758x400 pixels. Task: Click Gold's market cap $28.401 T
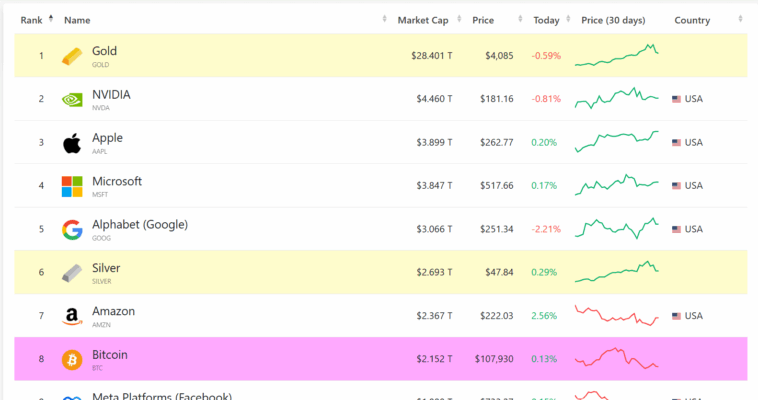click(432, 56)
